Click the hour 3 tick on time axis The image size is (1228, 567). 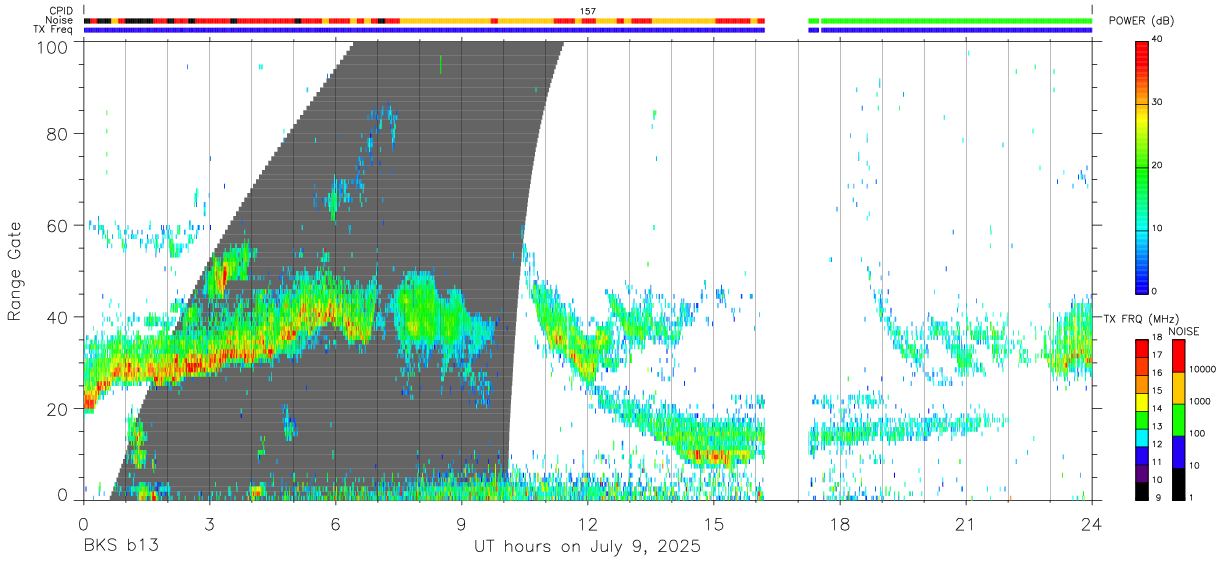(x=209, y=524)
